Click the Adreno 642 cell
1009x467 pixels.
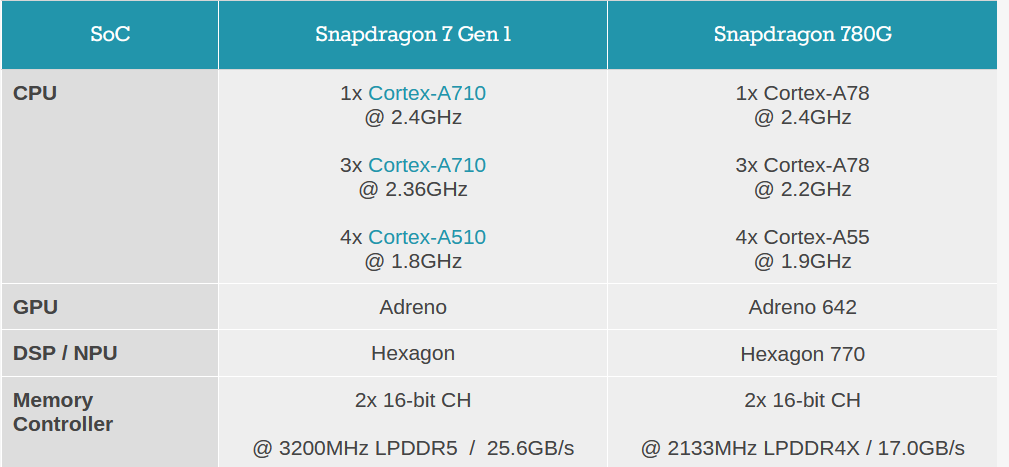click(802, 307)
